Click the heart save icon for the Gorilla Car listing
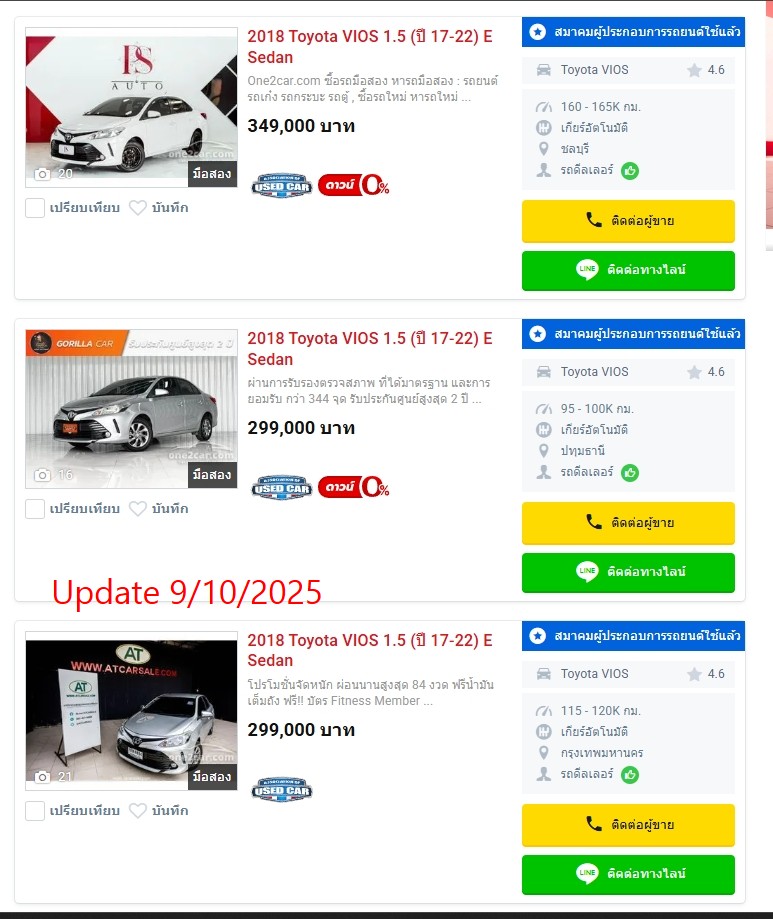 (x=138, y=509)
